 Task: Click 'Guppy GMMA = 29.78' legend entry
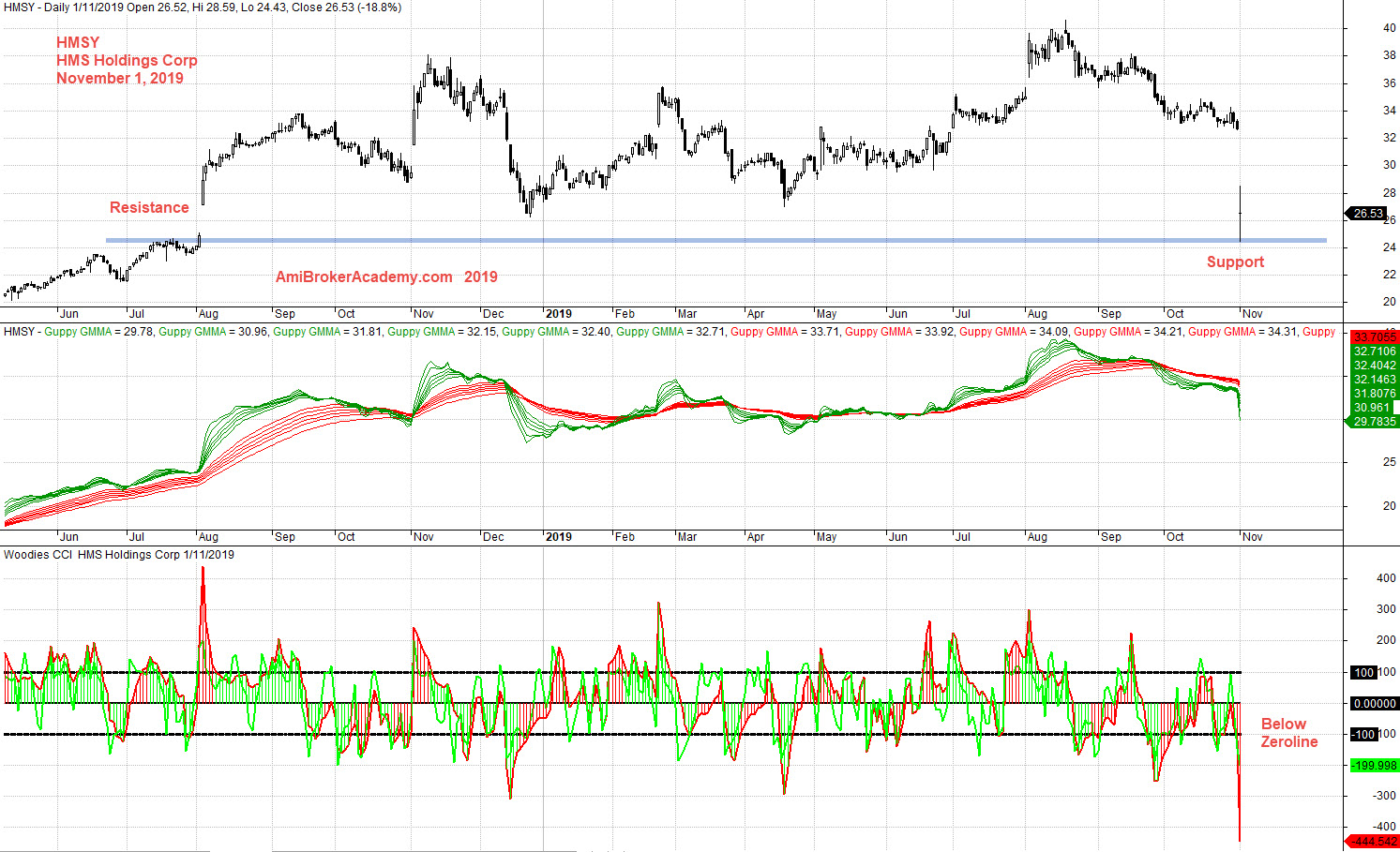(x=98, y=332)
